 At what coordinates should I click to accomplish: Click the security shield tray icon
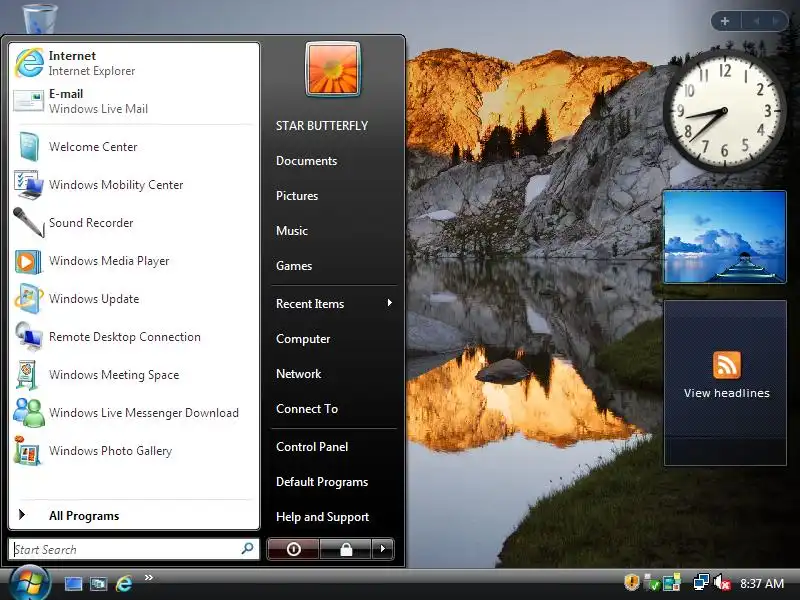632,582
